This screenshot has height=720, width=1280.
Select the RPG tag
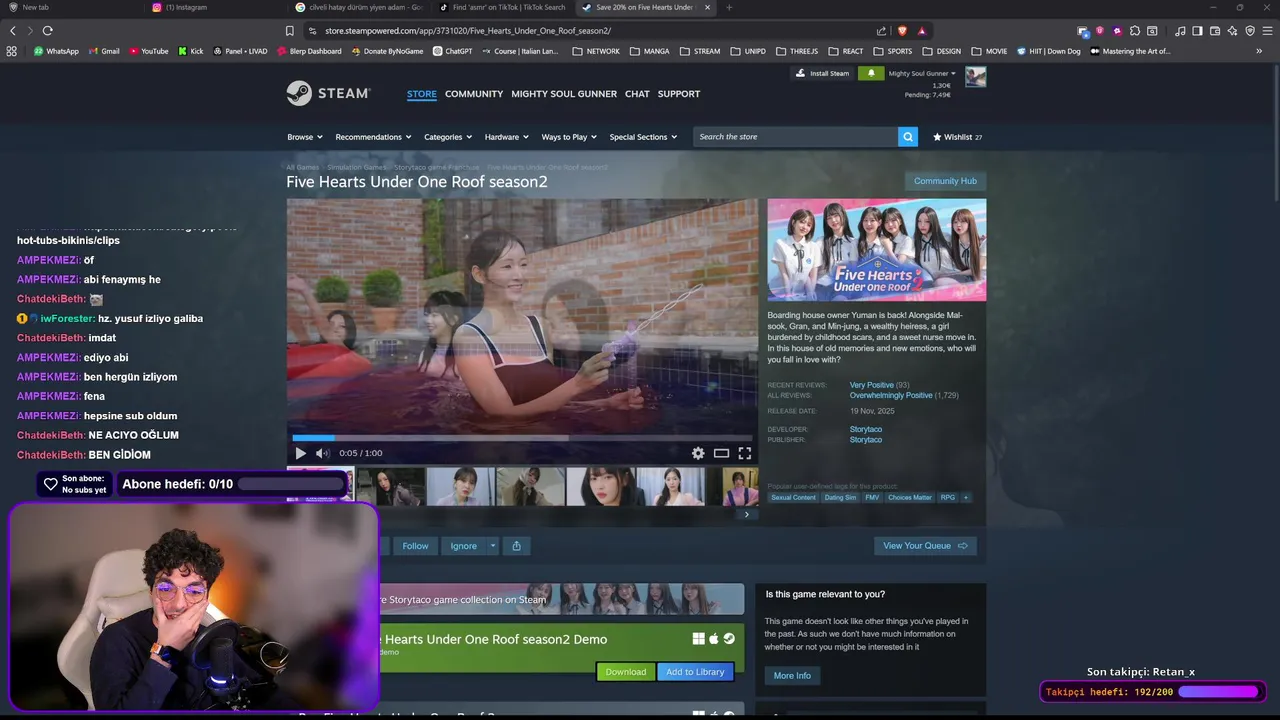click(948, 497)
